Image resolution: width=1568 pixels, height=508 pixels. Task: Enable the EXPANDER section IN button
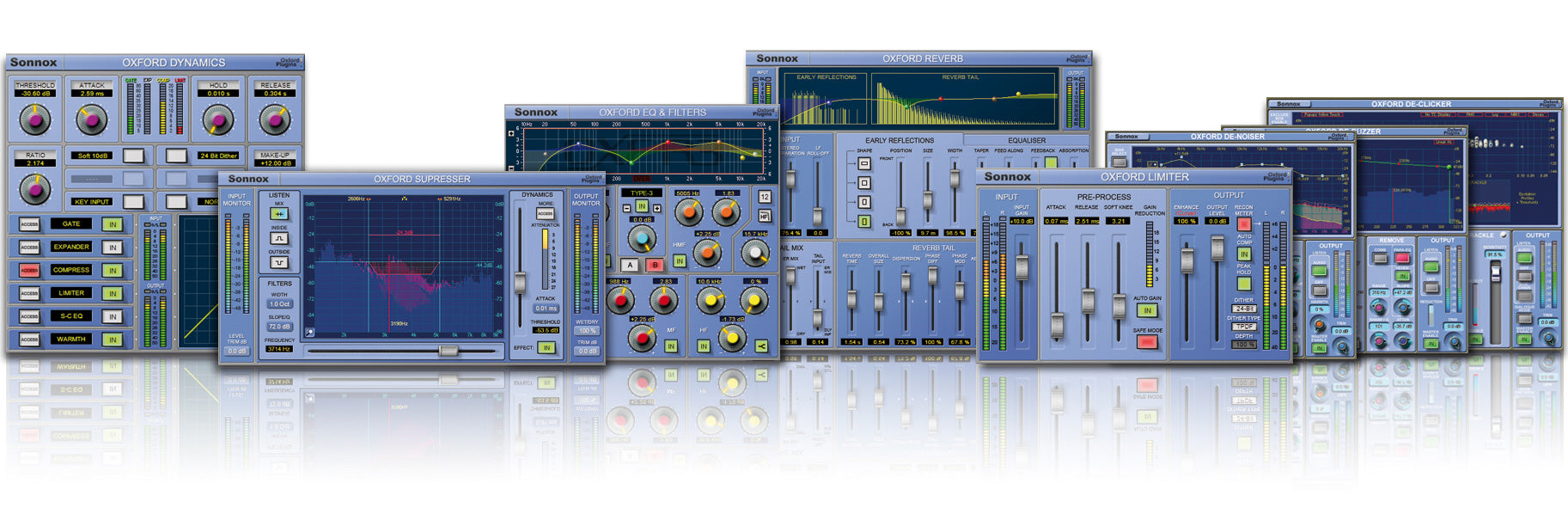[x=113, y=248]
